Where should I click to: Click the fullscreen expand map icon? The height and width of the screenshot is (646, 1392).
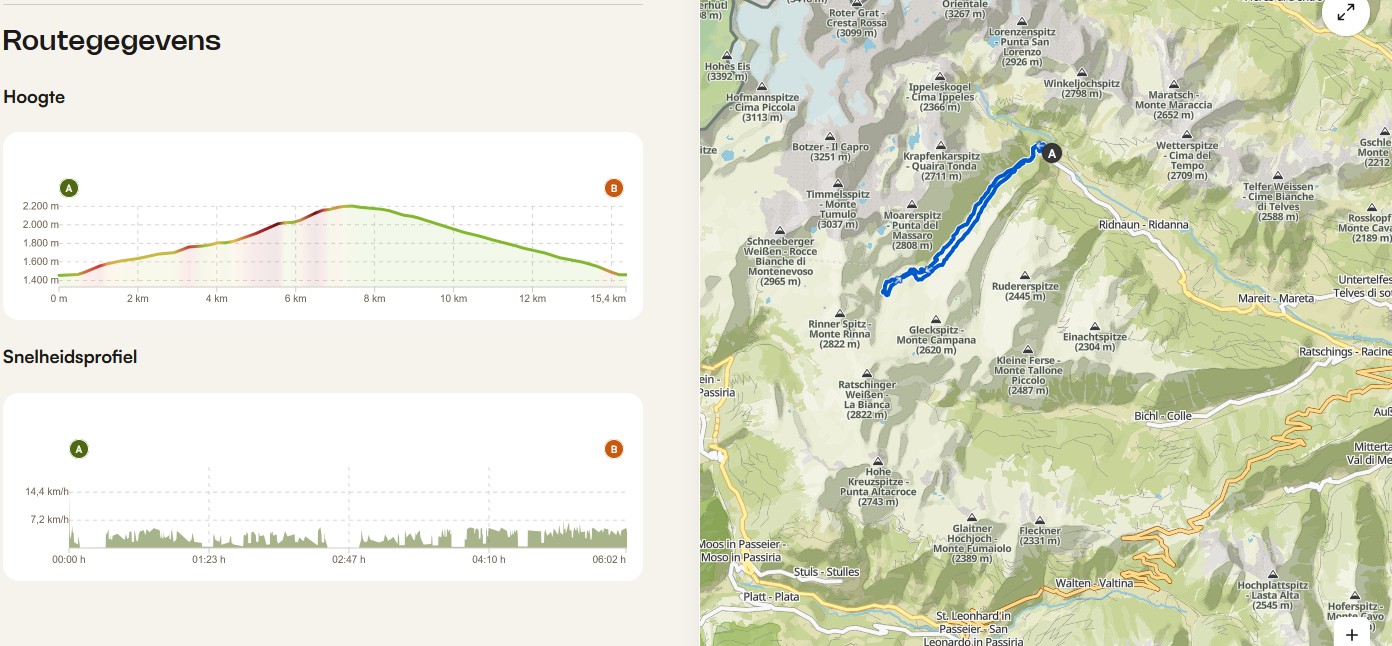(x=1346, y=13)
